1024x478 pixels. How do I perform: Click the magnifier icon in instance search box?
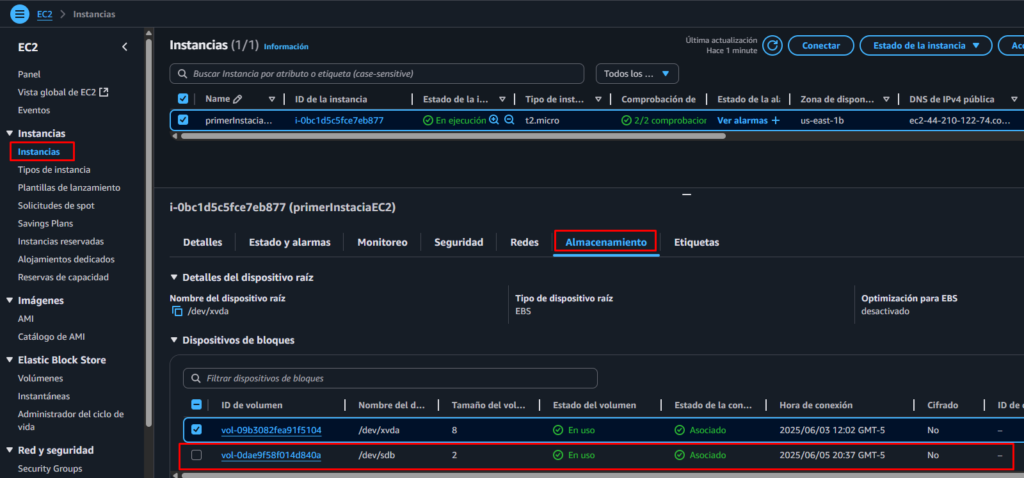[x=182, y=74]
